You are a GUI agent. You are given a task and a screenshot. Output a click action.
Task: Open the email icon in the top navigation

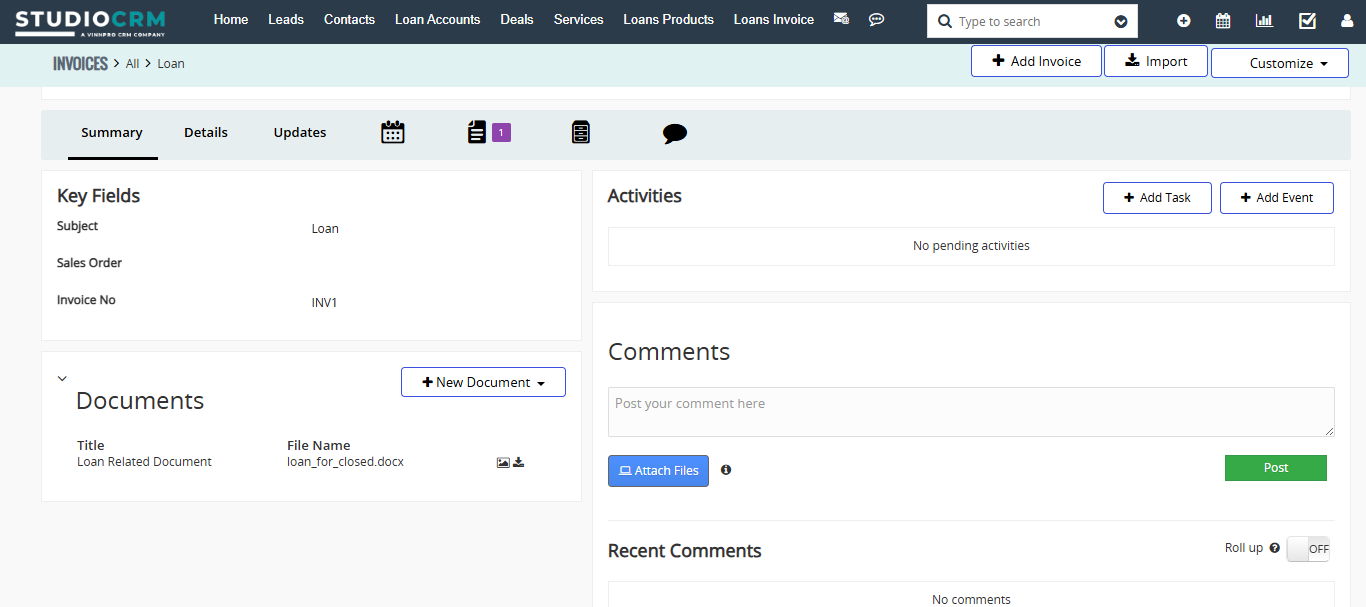click(x=841, y=19)
